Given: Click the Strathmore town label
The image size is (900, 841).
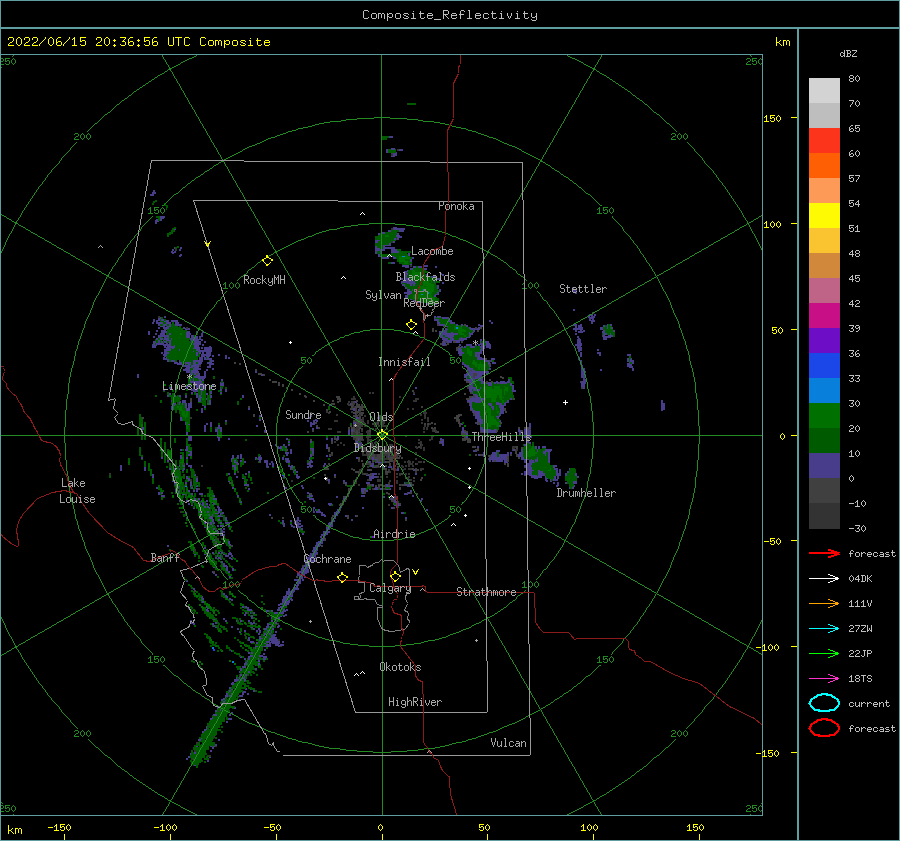Looking at the screenshot, I should (486, 592).
